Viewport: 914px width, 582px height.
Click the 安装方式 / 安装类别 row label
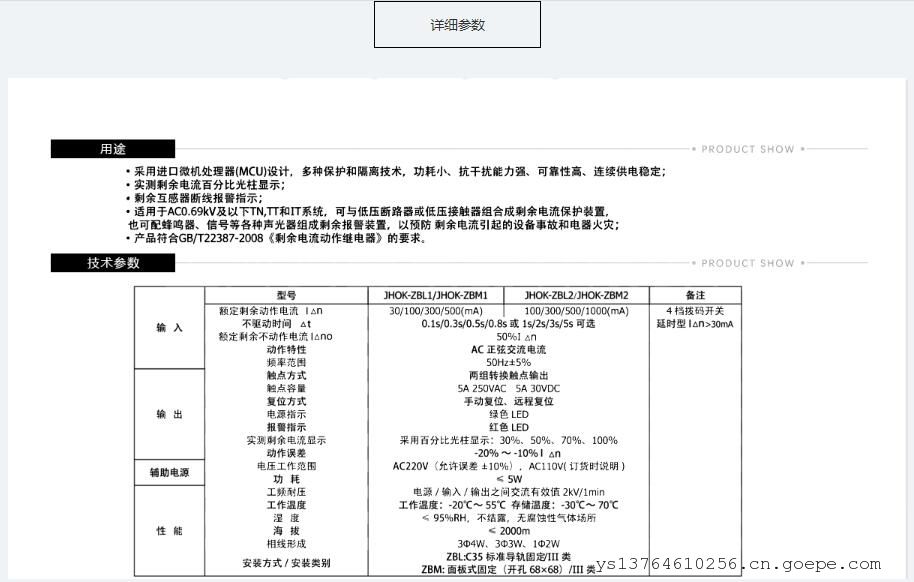coord(287,563)
